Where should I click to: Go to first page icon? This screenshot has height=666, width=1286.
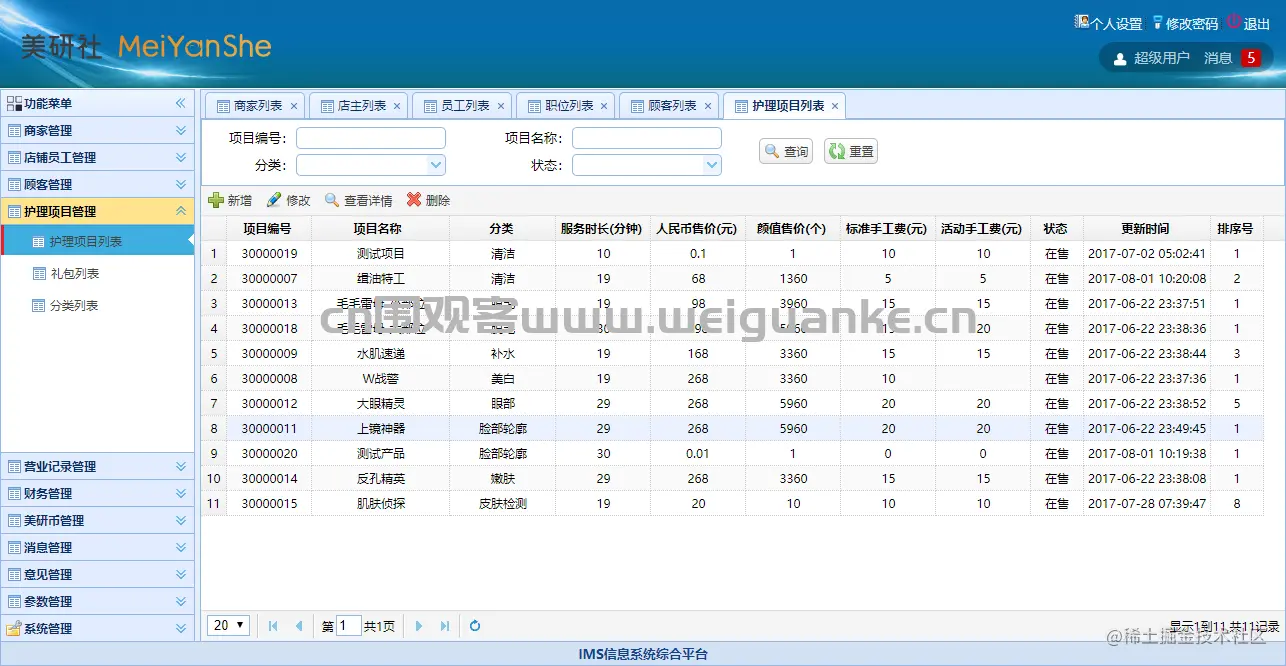[273, 626]
